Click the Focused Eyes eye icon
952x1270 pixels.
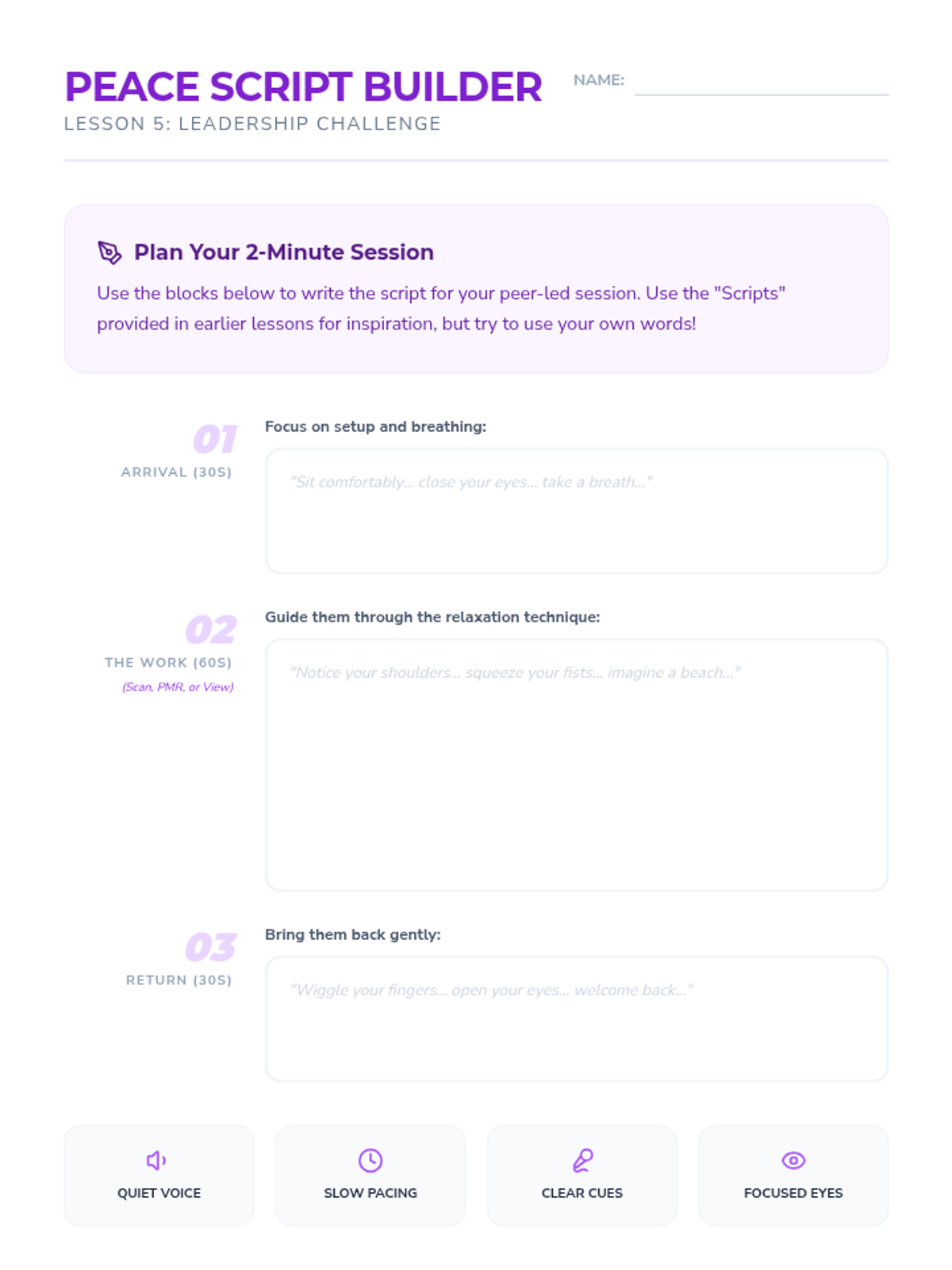(x=793, y=1160)
